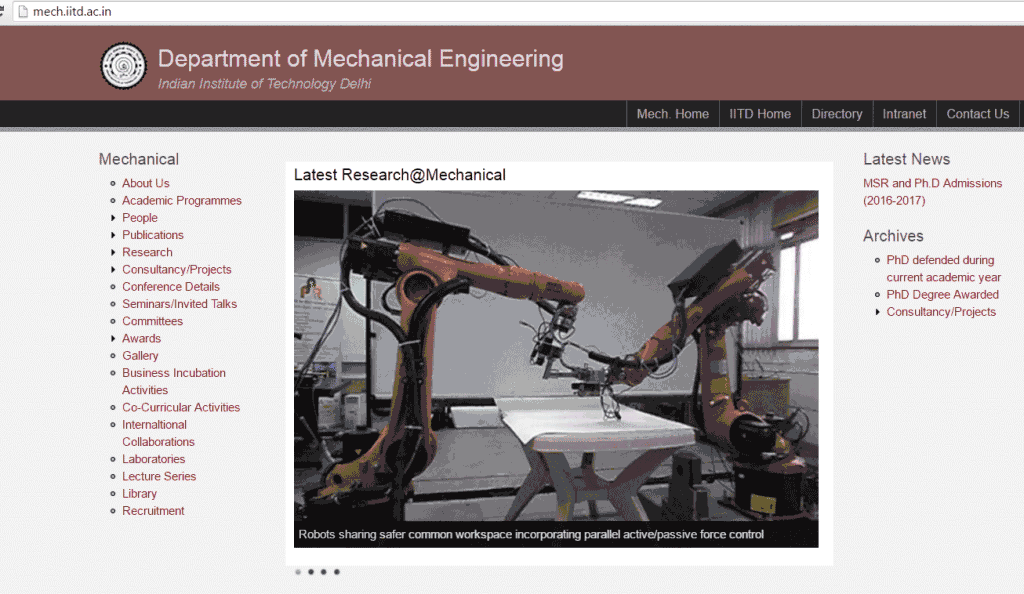
Task: Expand the Publications arrow in sidebar
Action: point(113,235)
